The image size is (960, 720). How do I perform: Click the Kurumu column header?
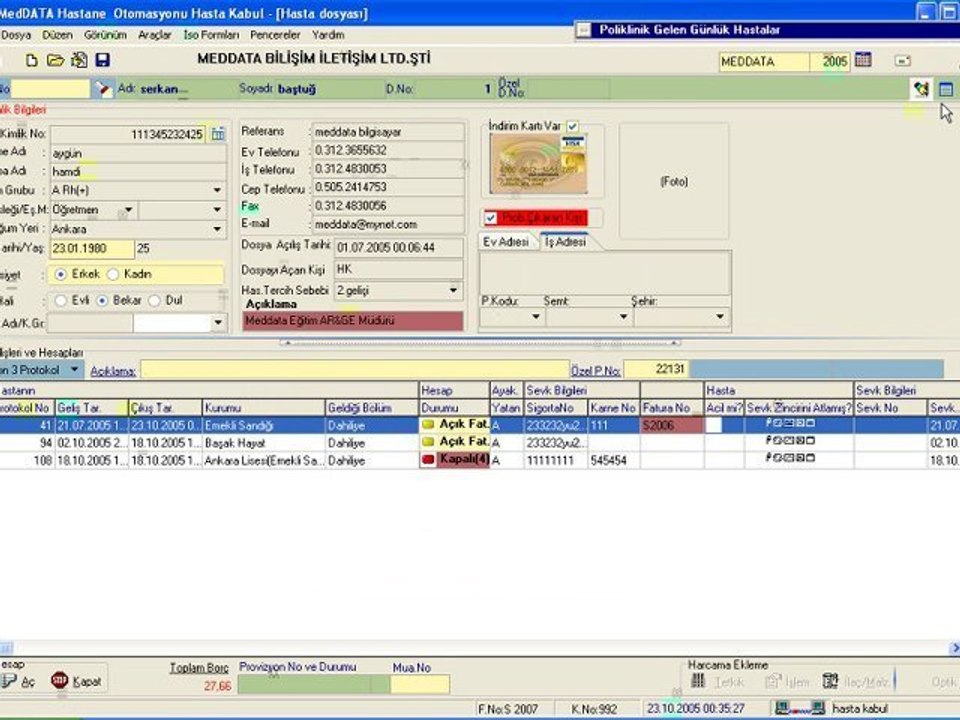tap(263, 408)
